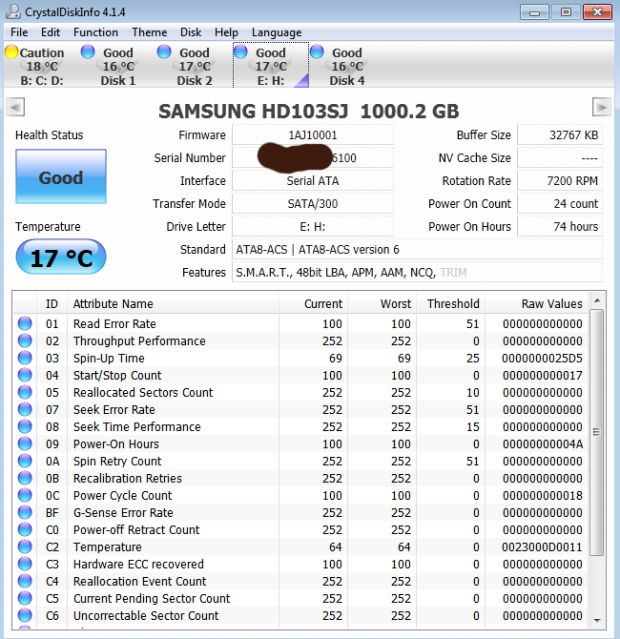The width and height of the screenshot is (620, 639).
Task: Select raw value 0023000D0011 in Temperature row
Action: [x=542, y=546]
